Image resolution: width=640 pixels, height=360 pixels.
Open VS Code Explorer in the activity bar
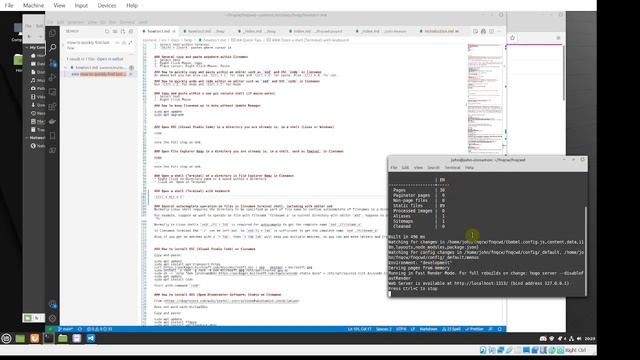pos(52,33)
